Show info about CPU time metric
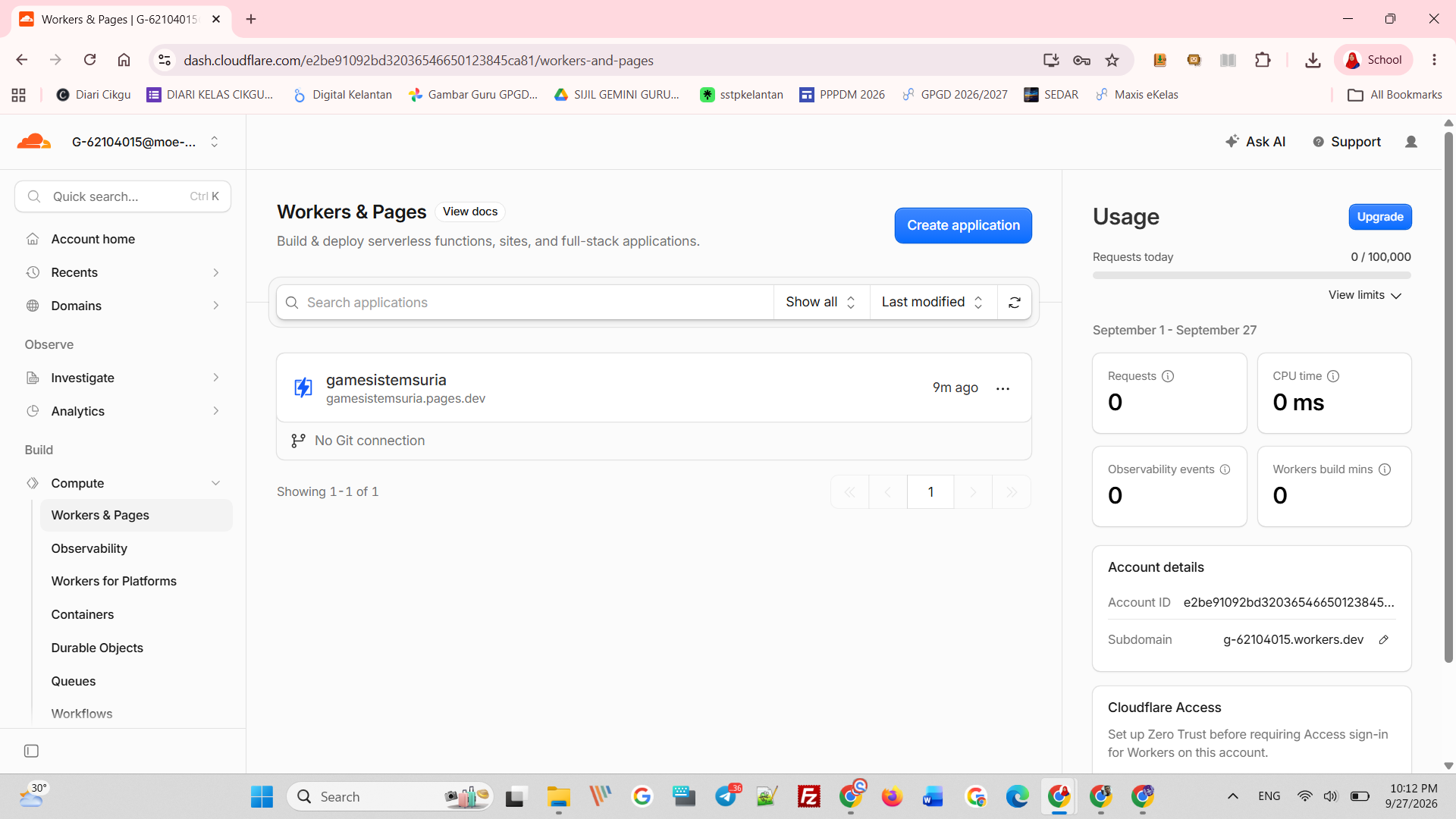 pyautogui.click(x=1333, y=376)
